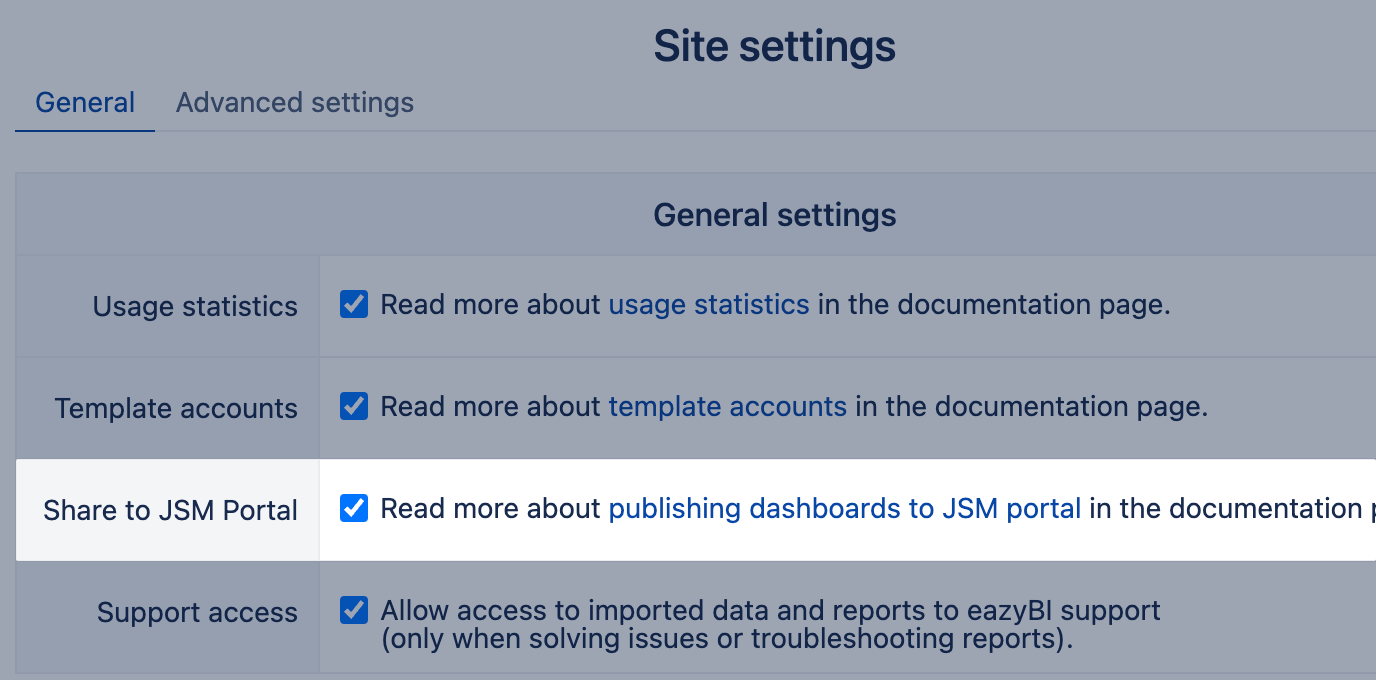Toggle the Support access checkbox
The image size is (1376, 680).
tap(354, 610)
